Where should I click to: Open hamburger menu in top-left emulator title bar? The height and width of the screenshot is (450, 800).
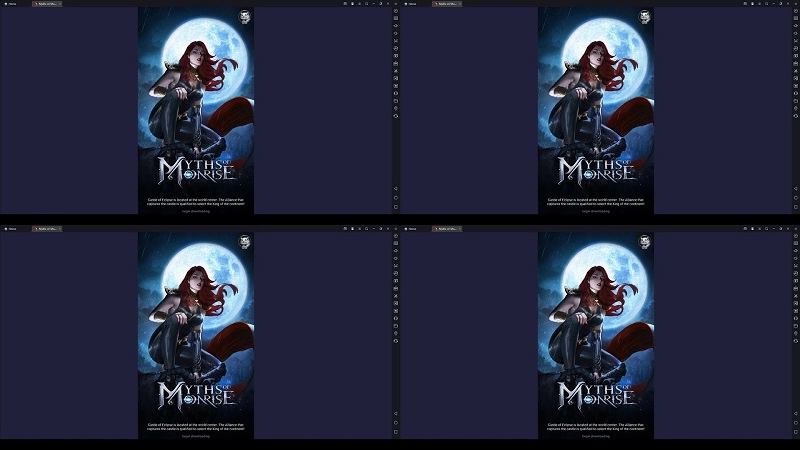click(359, 4)
